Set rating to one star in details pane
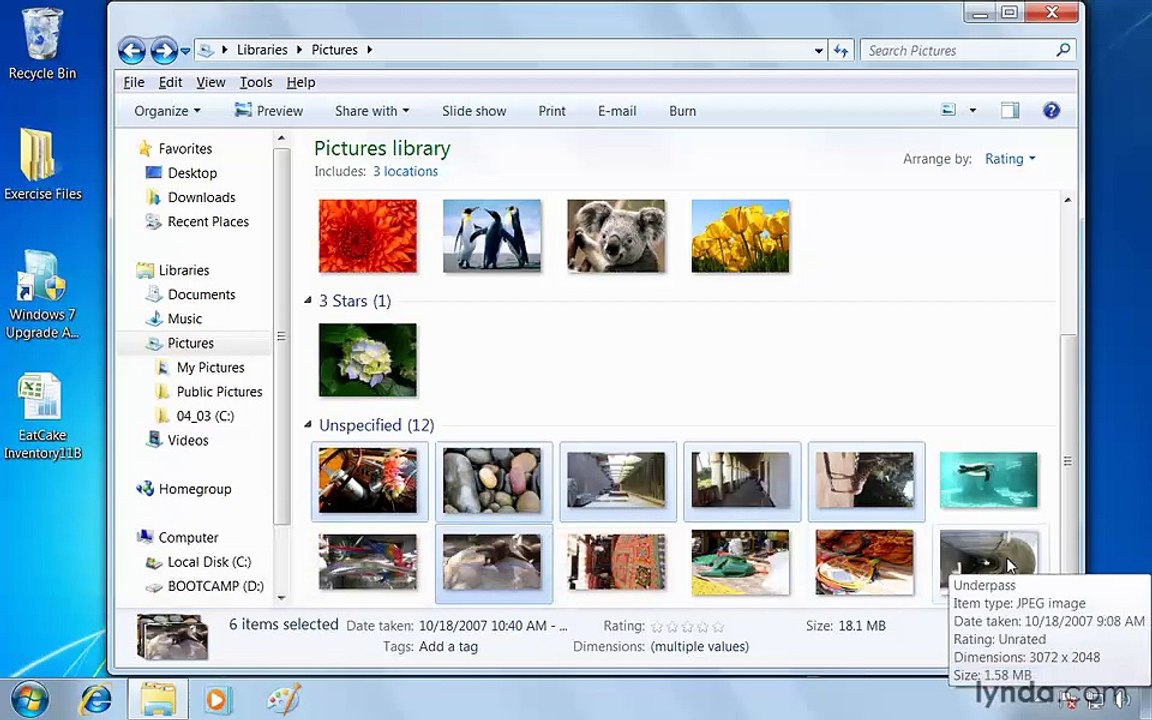This screenshot has width=1152, height=720. point(657,627)
